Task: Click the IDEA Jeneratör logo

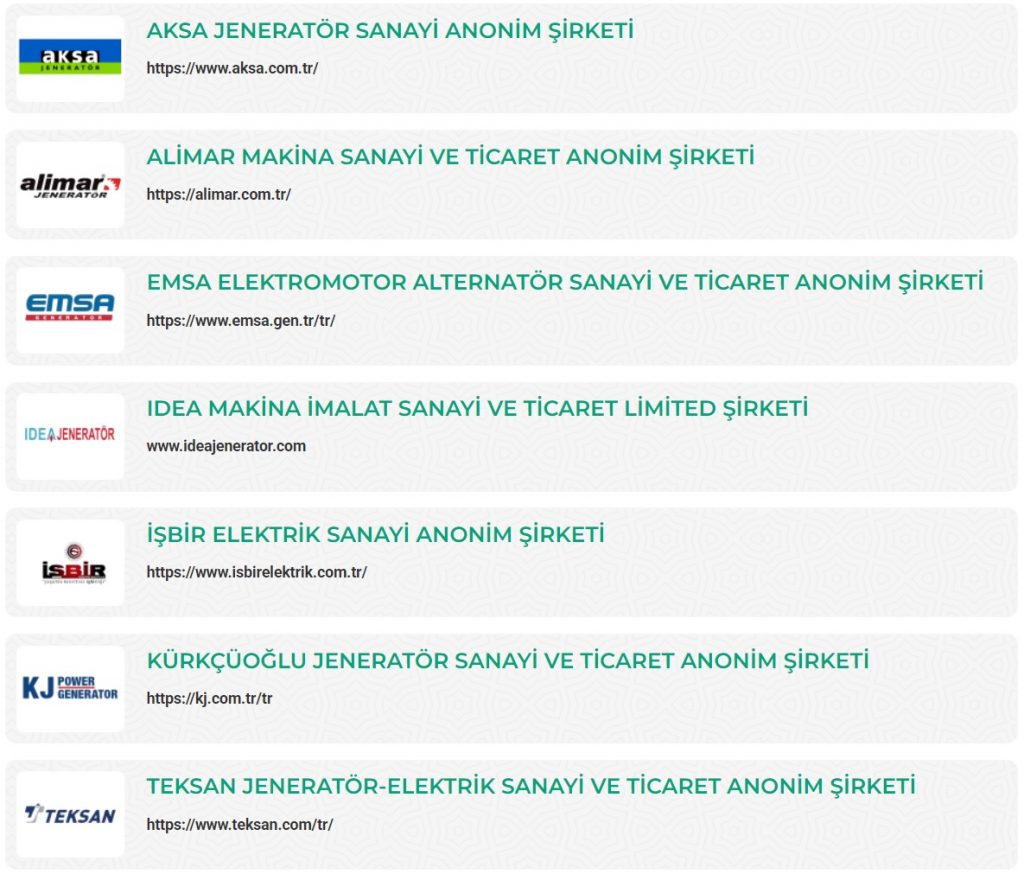Action: coord(70,436)
